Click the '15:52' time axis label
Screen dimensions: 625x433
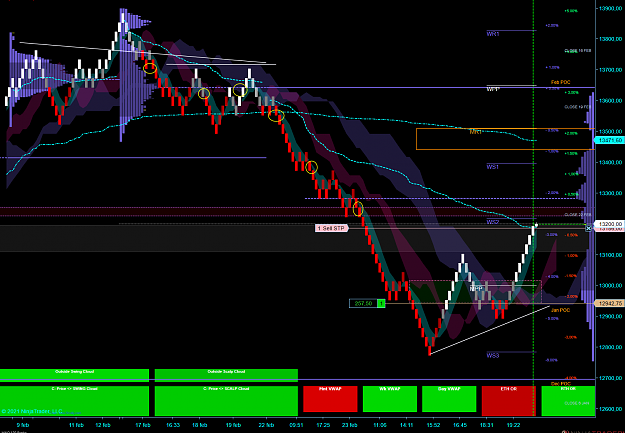coord(433,425)
